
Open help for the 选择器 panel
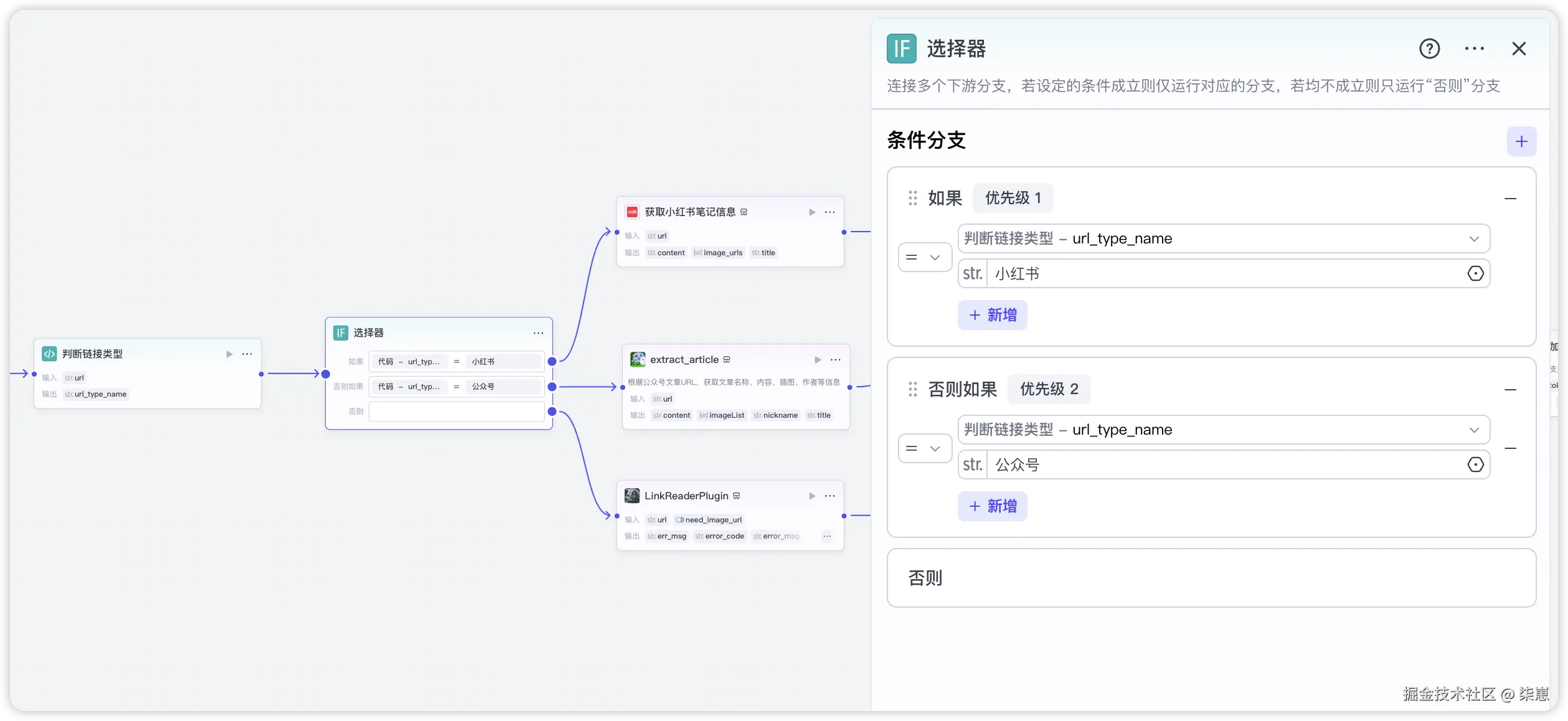point(1429,49)
